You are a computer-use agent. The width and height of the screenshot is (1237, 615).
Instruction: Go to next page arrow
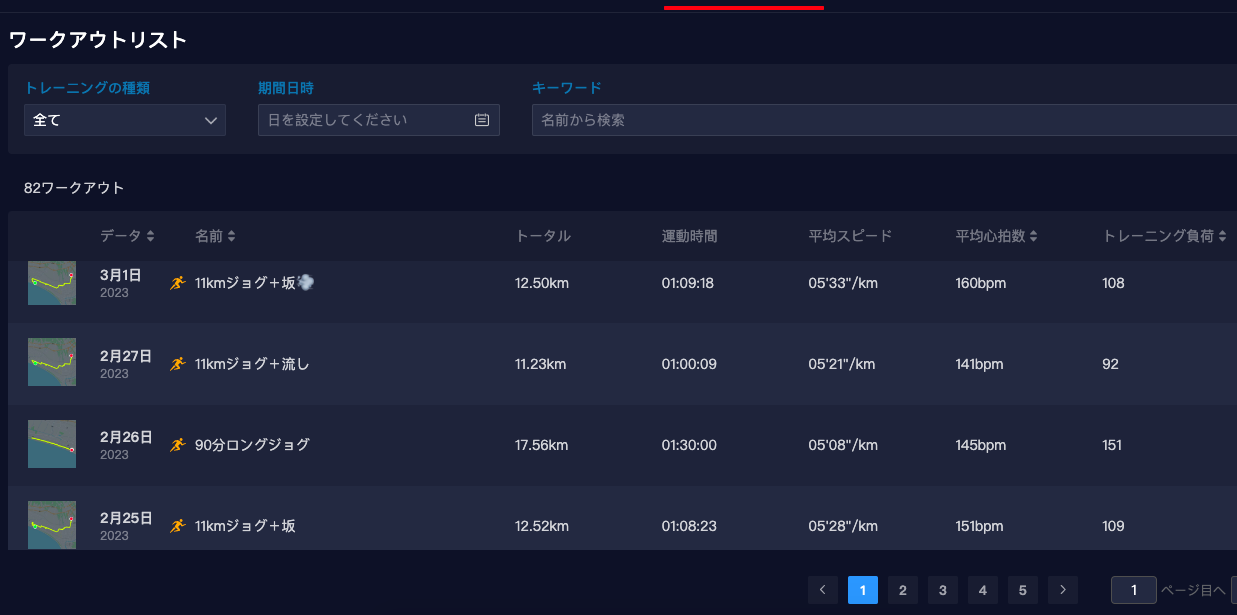pos(1062,590)
